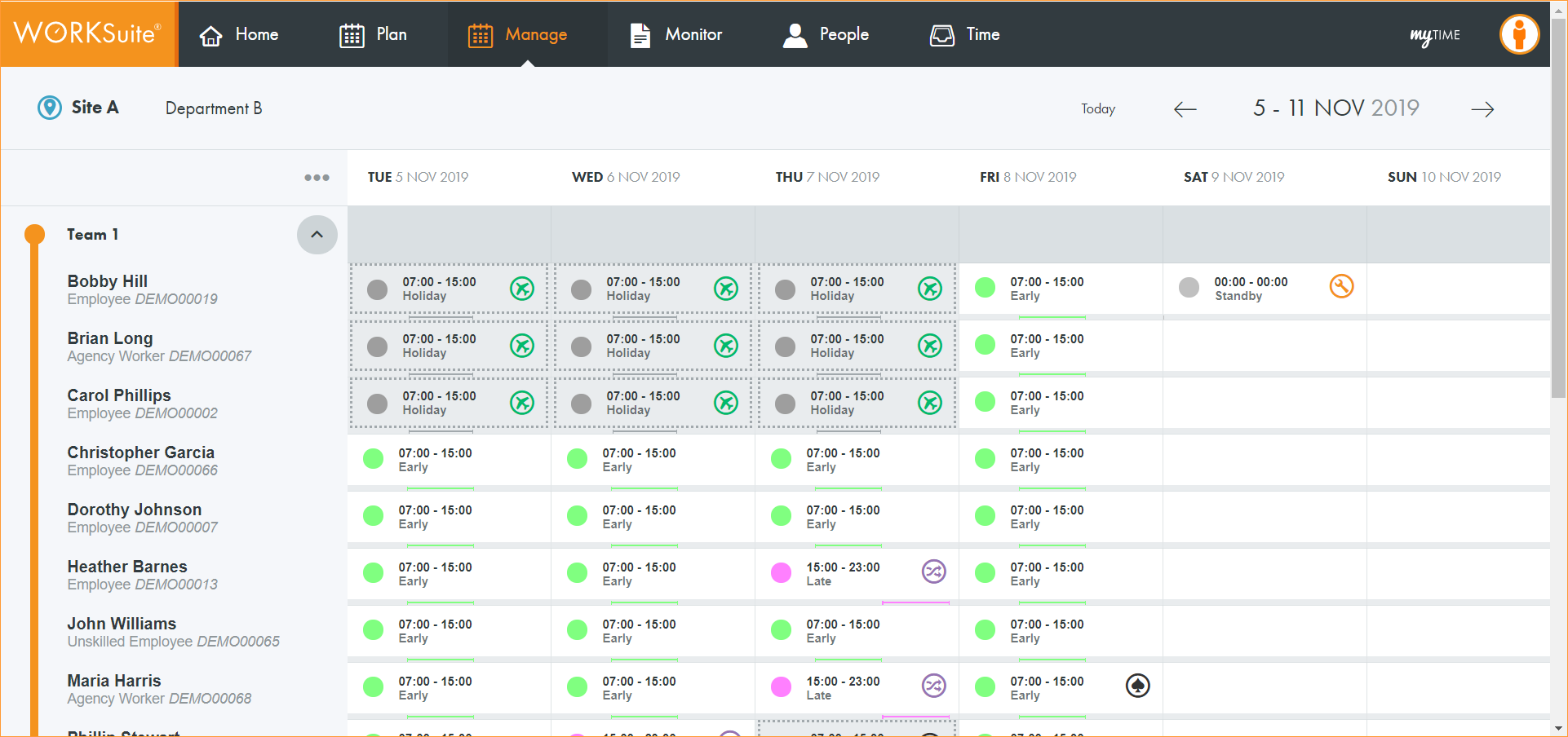Click the shift swap icon on Heather Barnes' Thursday Late shift
1568x737 pixels.
933,572
